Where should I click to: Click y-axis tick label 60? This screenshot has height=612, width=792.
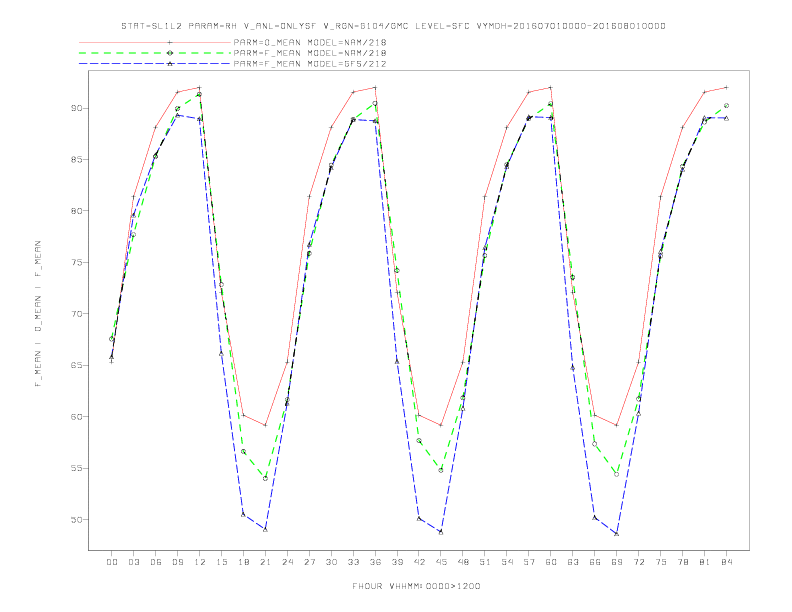click(x=76, y=417)
